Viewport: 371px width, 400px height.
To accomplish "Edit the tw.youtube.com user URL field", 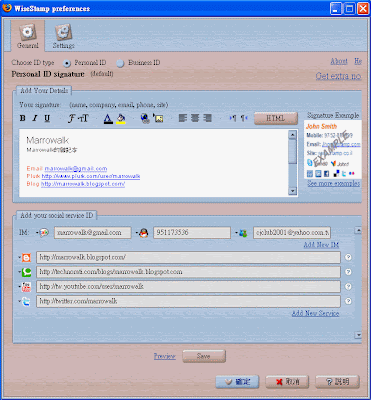I will tap(188, 287).
